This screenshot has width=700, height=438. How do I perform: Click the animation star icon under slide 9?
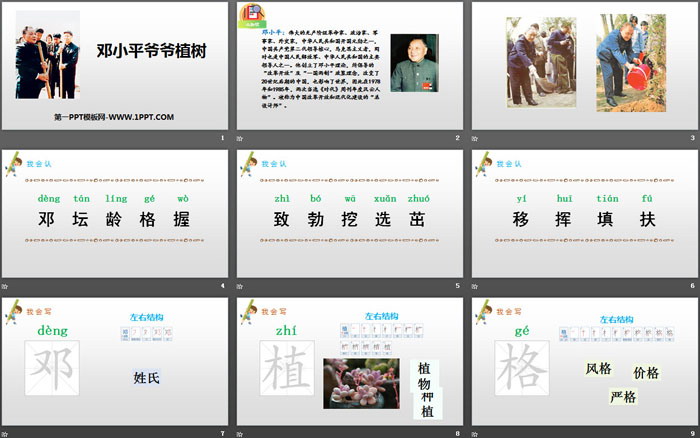coord(475,434)
